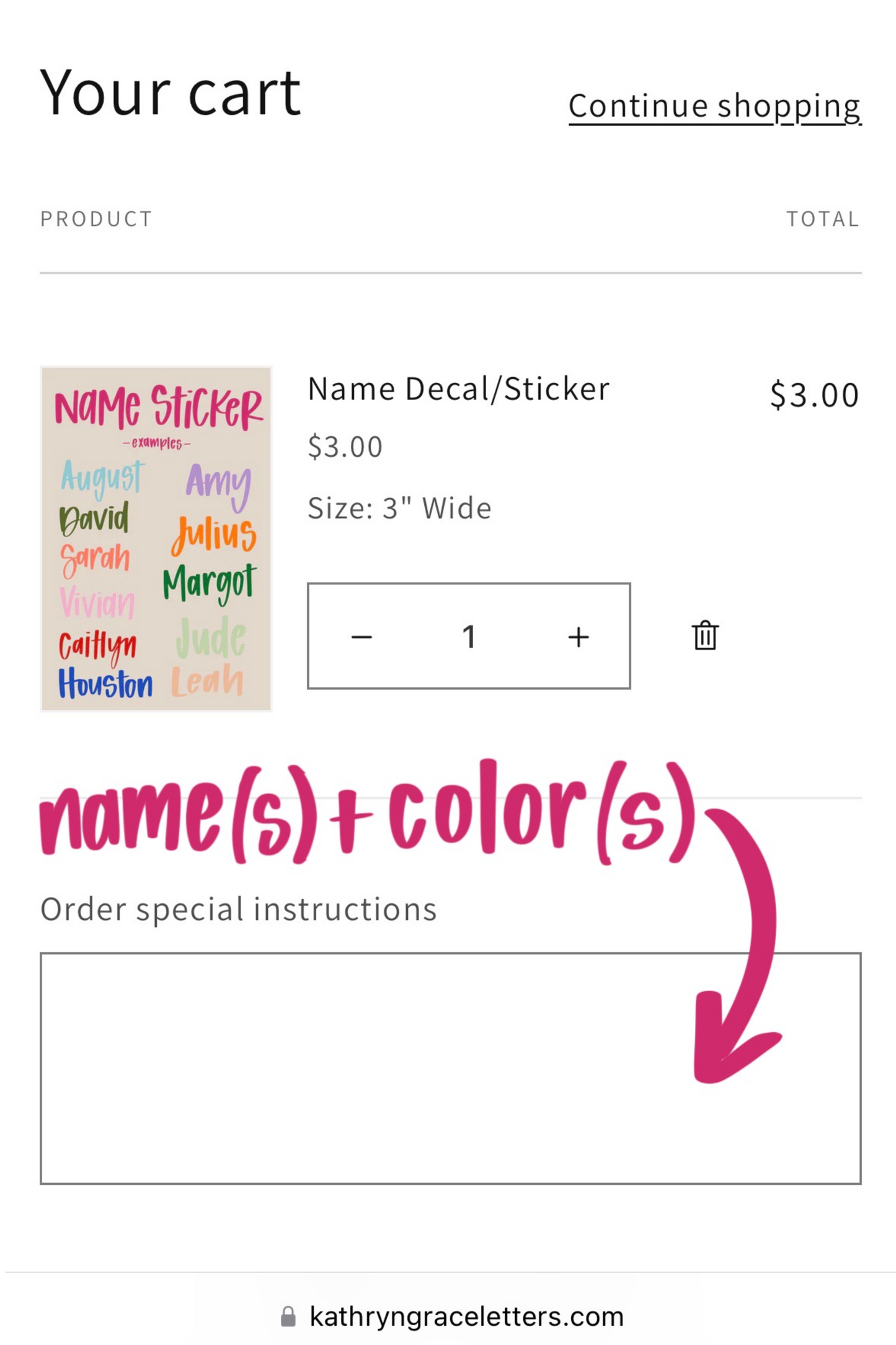Select the TOTAL column header
Screen dimensions: 896x1345
(822, 218)
